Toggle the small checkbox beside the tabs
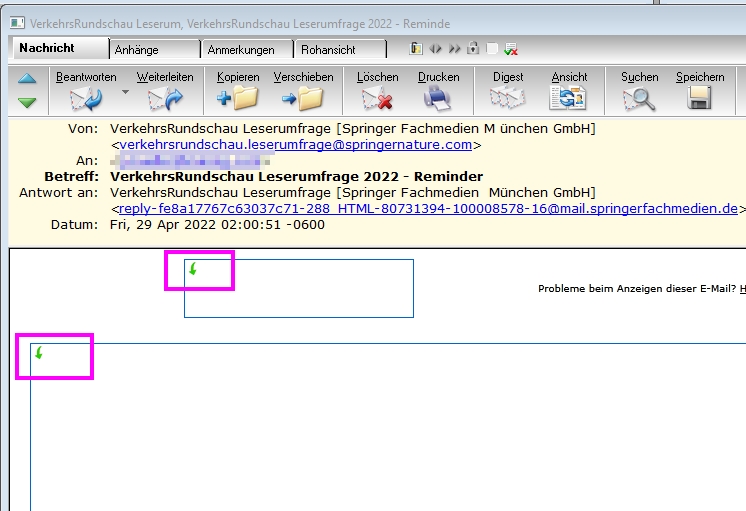The width and height of the screenshot is (746, 511). click(492, 49)
